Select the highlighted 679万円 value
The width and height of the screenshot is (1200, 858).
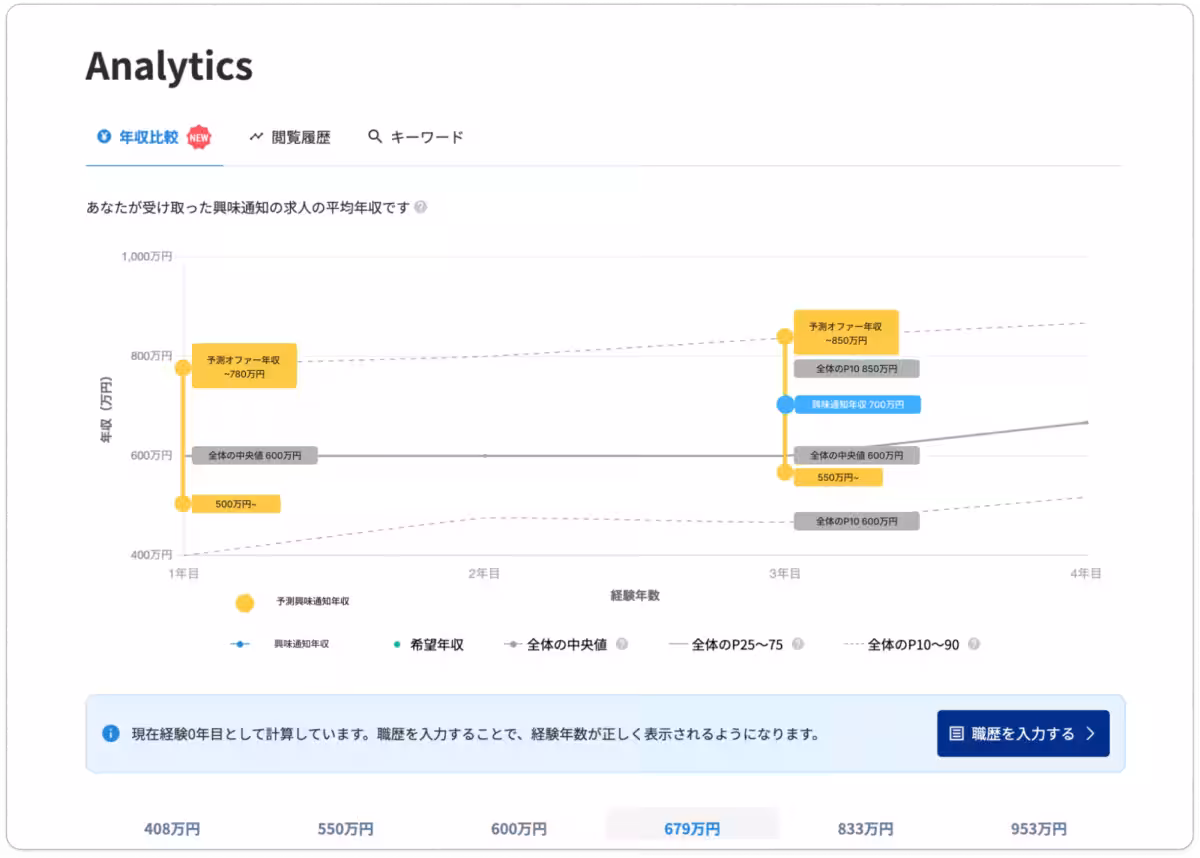point(692,829)
